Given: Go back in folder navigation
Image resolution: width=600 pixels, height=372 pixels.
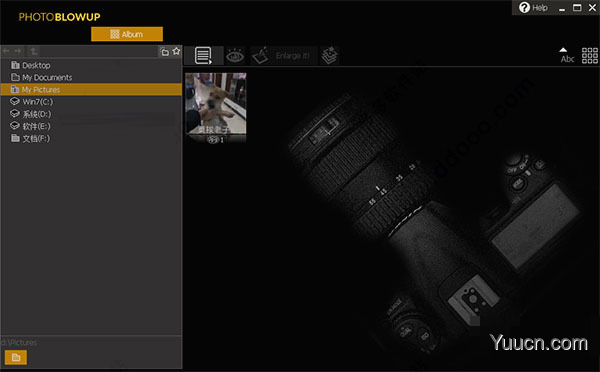Looking at the screenshot, I should (x=6, y=51).
